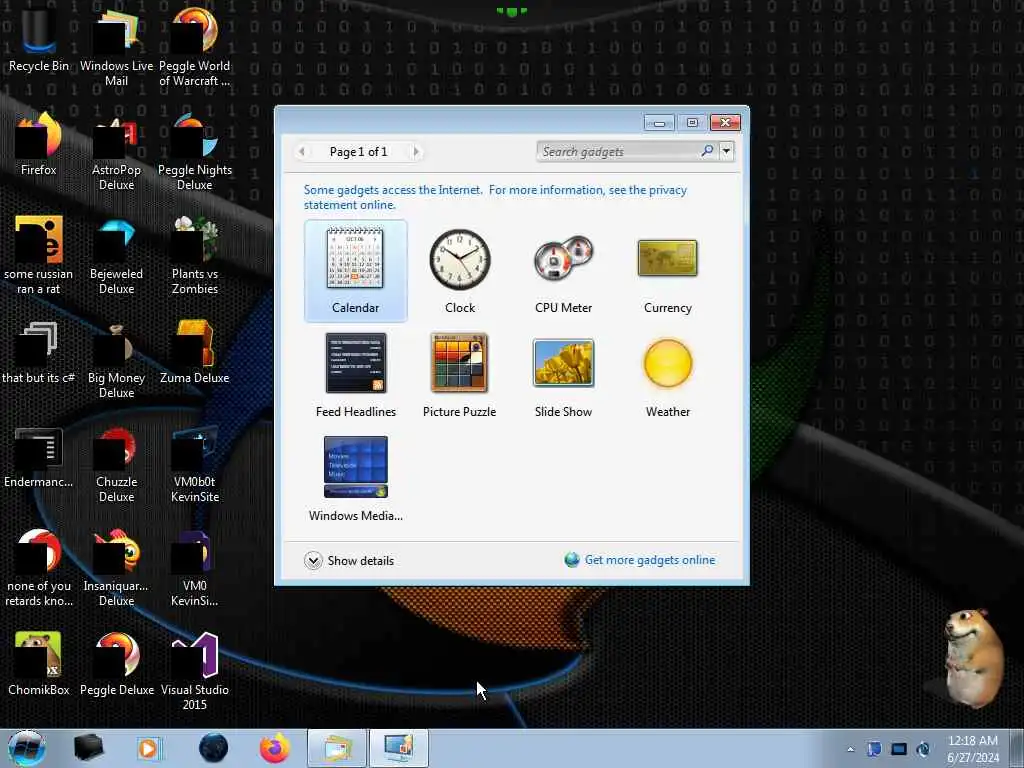1024x768 pixels.
Task: Select Chuzzle Deluxe desktop icon
Action: tap(116, 463)
